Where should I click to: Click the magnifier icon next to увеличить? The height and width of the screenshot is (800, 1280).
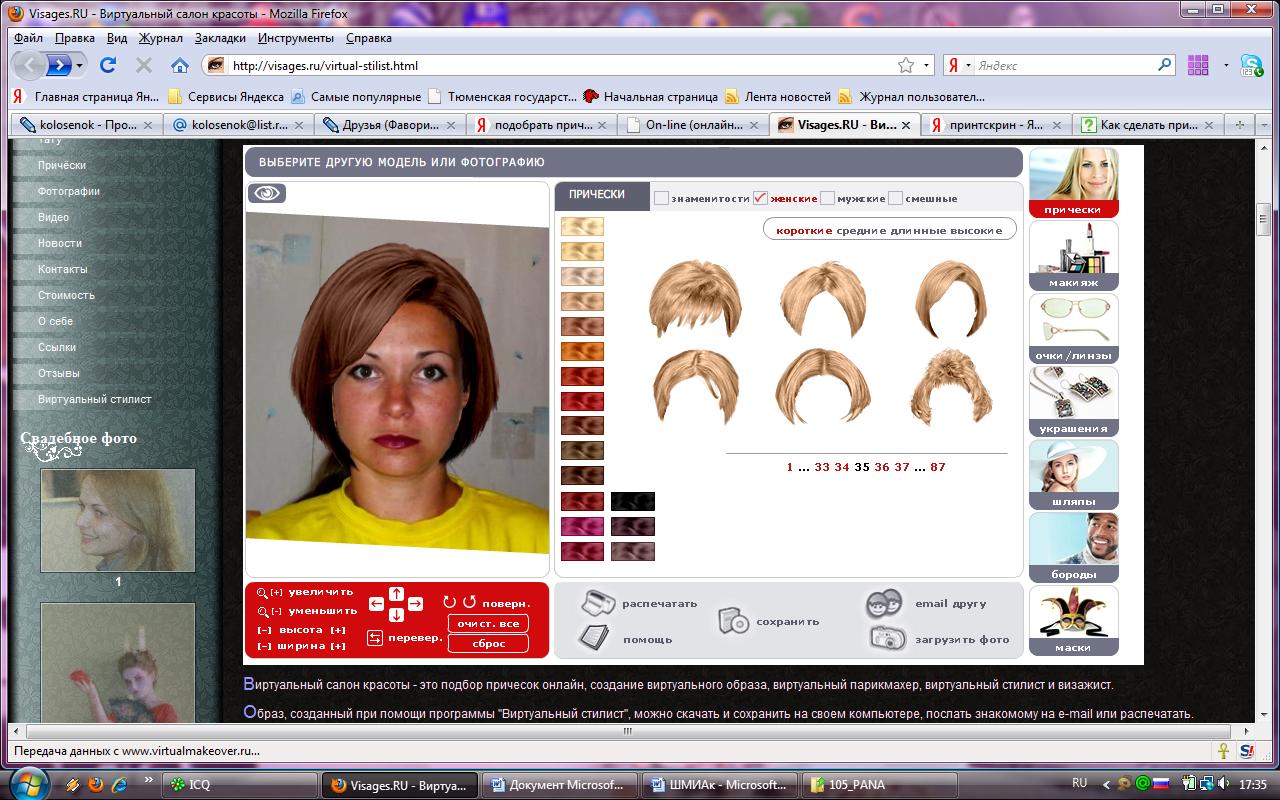(x=262, y=592)
